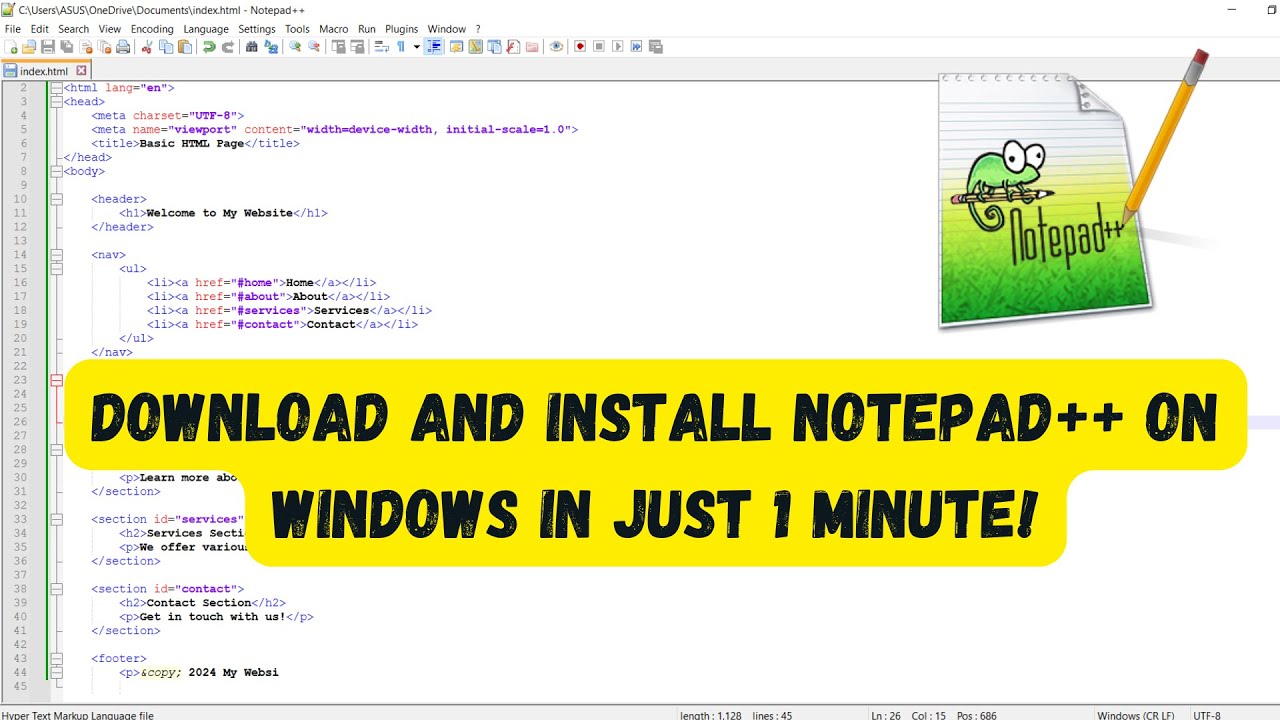1280x720 pixels.
Task: Place cursor in 'Welcome to My Website' text
Action: tap(219, 213)
